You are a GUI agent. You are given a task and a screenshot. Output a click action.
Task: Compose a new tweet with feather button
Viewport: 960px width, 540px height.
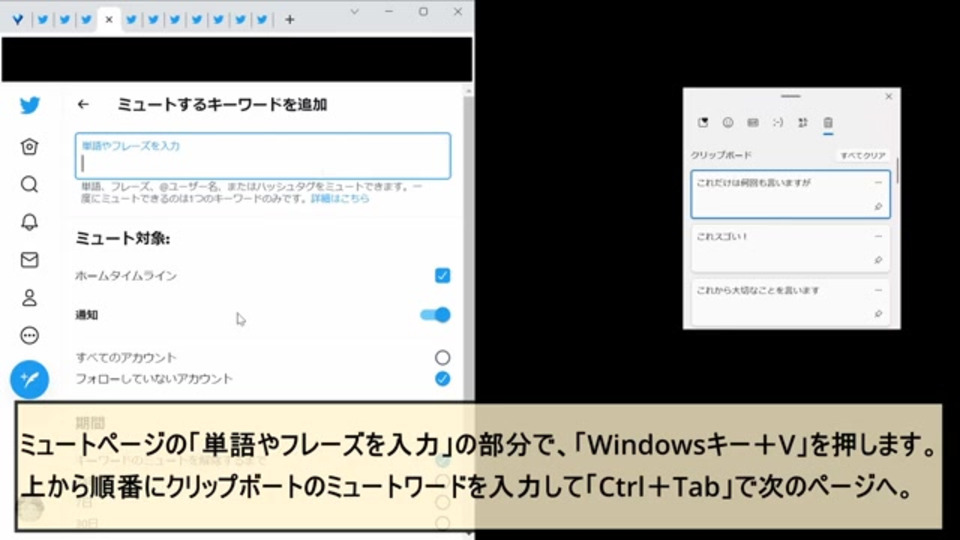point(29,380)
